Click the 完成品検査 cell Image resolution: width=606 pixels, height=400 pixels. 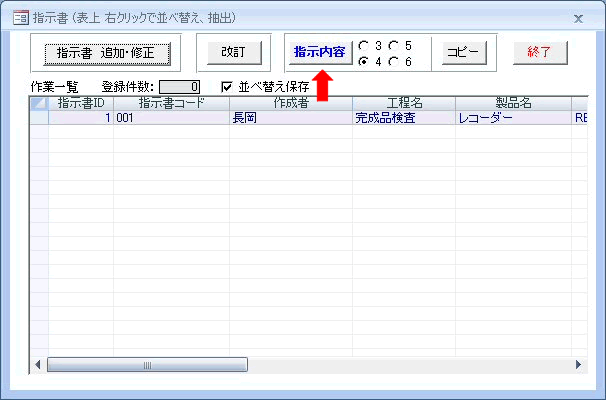pyautogui.click(x=404, y=117)
